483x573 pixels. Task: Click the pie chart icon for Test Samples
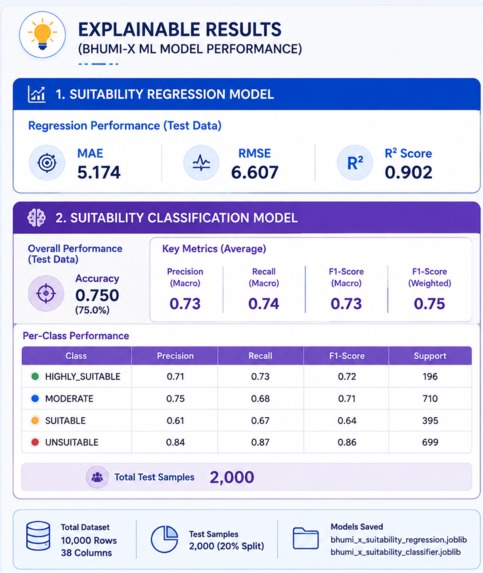point(164,539)
